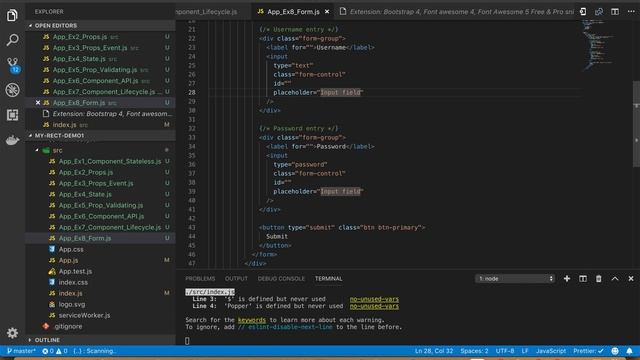
Task: Maximize the panel with up chevron
Action: pos(615,278)
